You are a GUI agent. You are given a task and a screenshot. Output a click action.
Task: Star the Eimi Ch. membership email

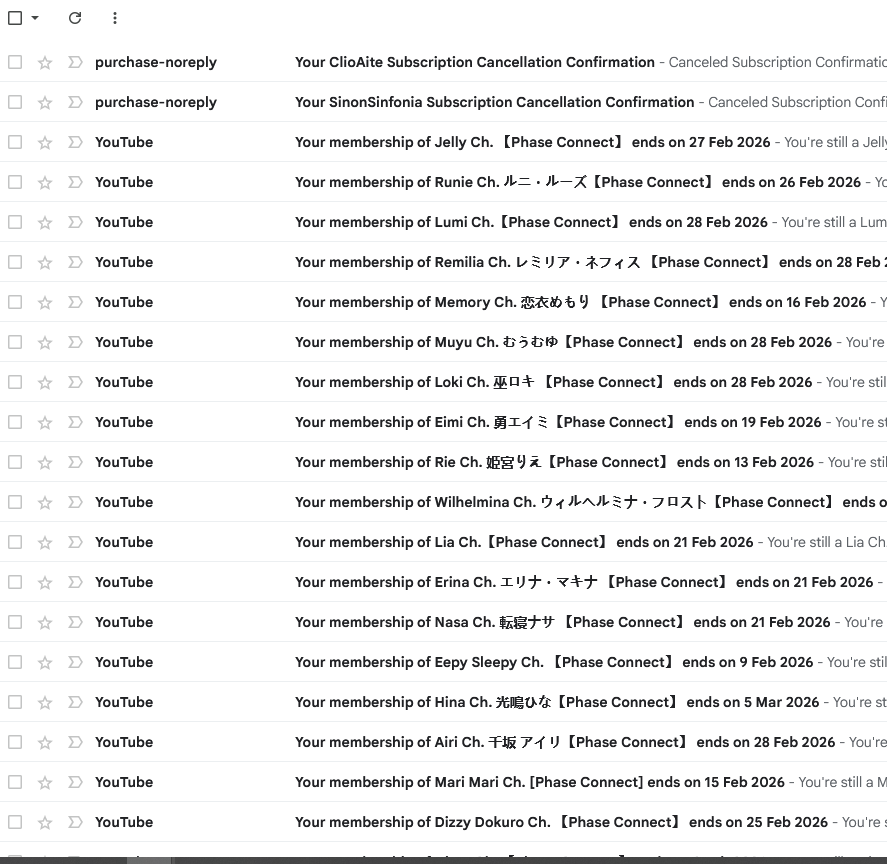(x=45, y=423)
